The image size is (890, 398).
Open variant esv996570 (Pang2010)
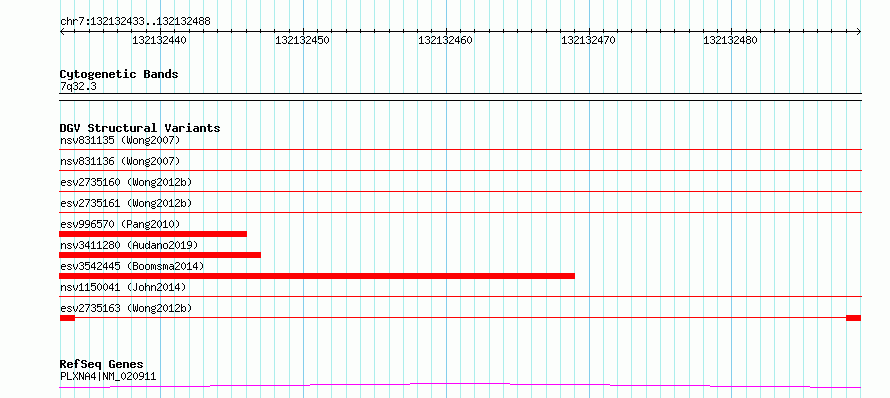(x=120, y=224)
